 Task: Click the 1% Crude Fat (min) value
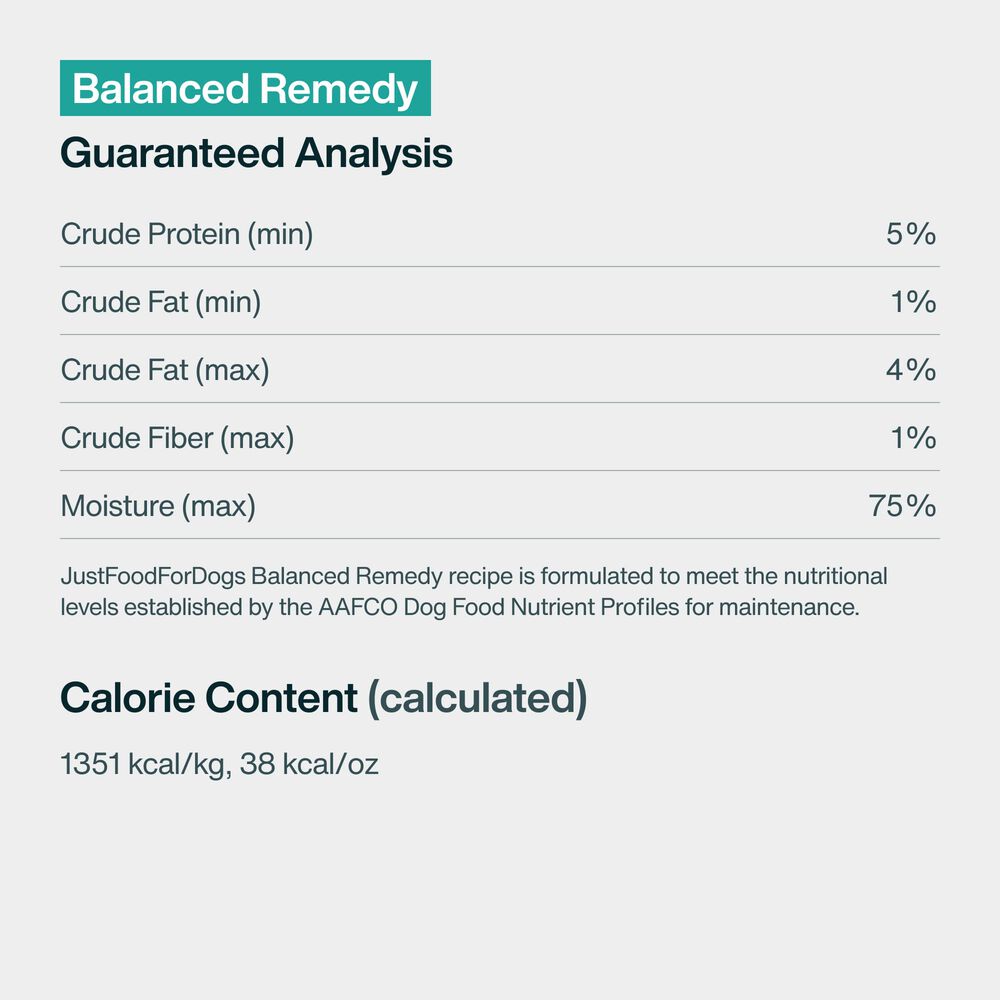tap(913, 302)
